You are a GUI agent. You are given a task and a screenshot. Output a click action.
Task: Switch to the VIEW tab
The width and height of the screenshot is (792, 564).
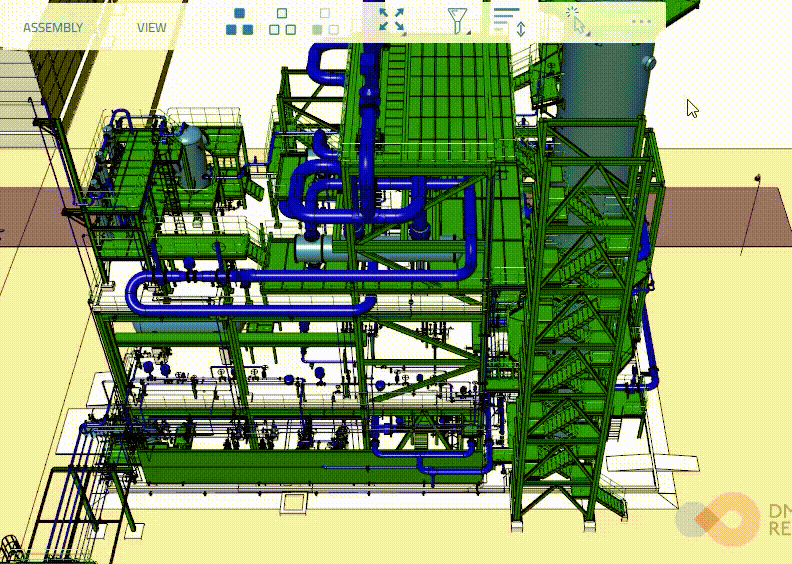[x=152, y=27]
